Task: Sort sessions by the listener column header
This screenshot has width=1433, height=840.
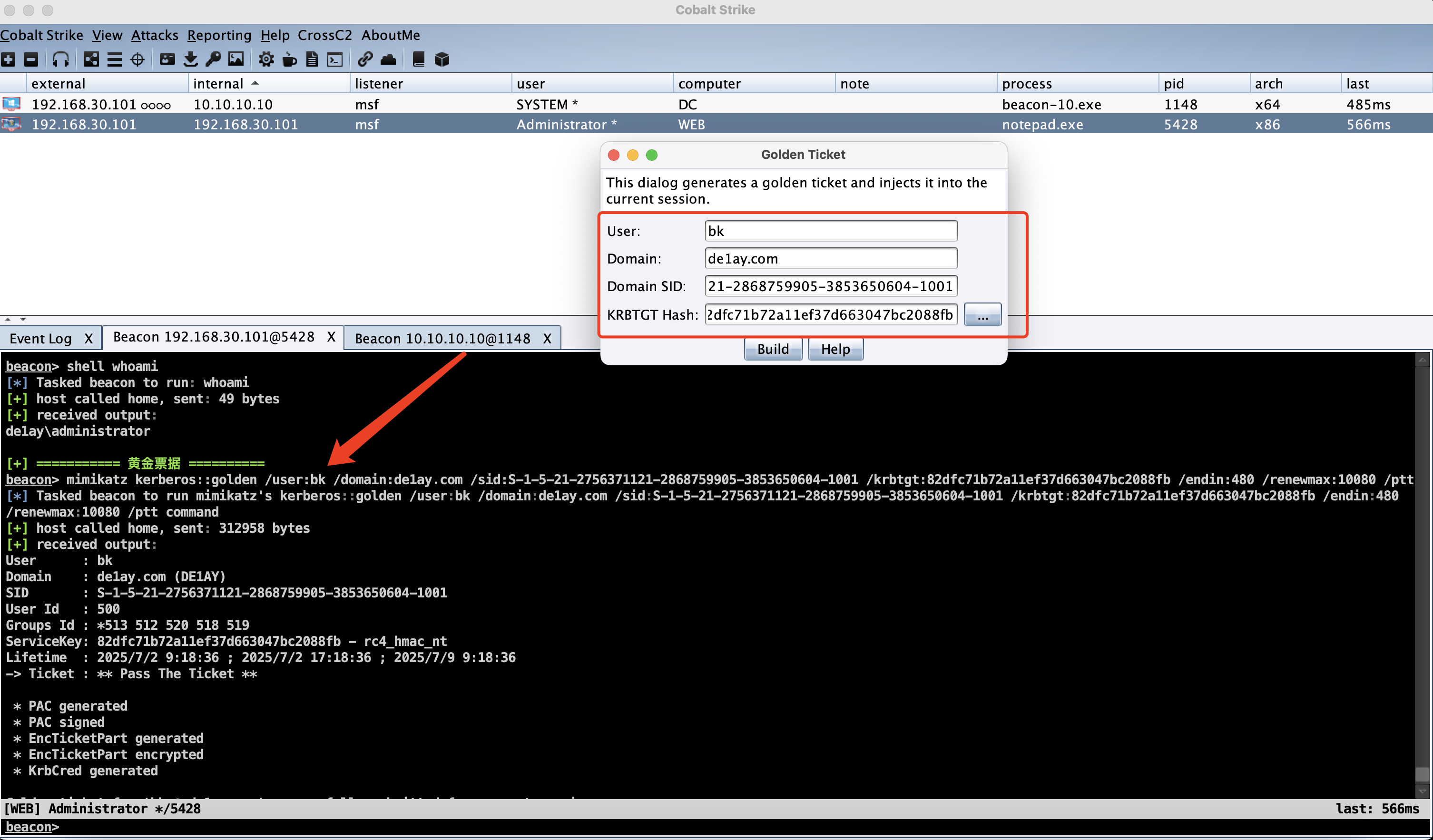Action: tap(431, 84)
